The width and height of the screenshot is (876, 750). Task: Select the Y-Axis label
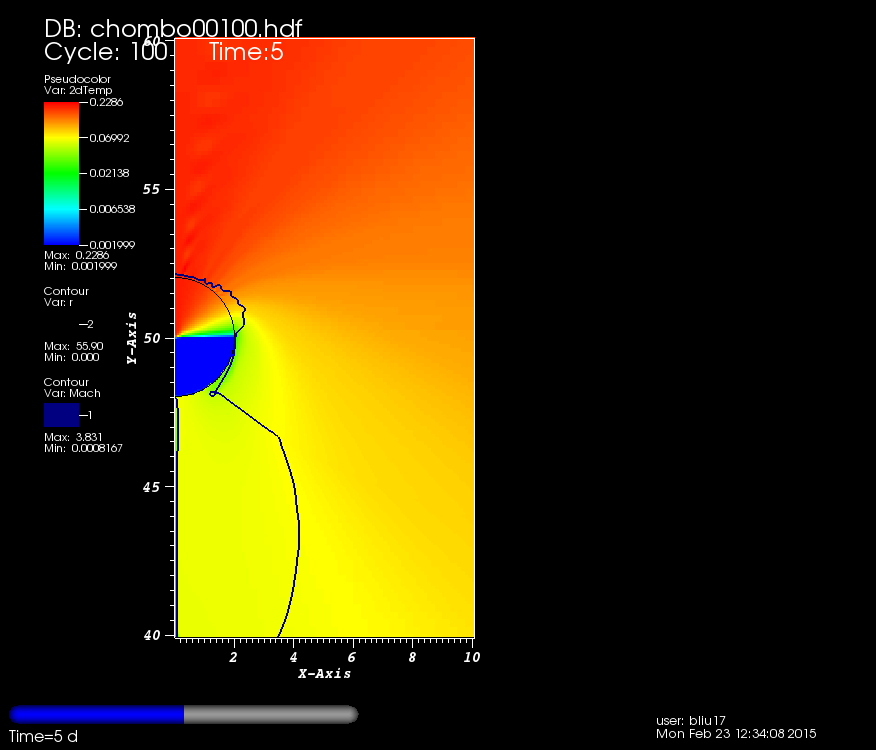[x=131, y=336]
